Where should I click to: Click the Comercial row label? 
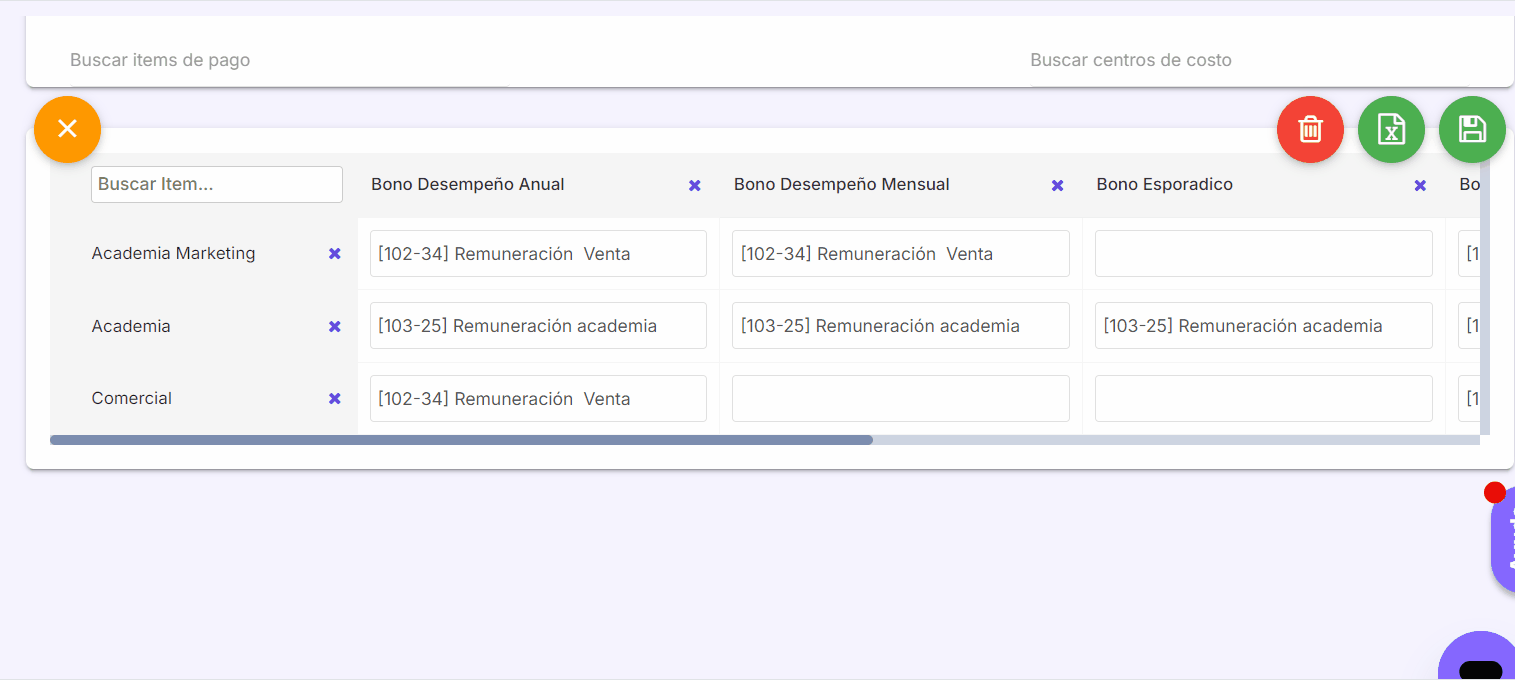coord(132,398)
